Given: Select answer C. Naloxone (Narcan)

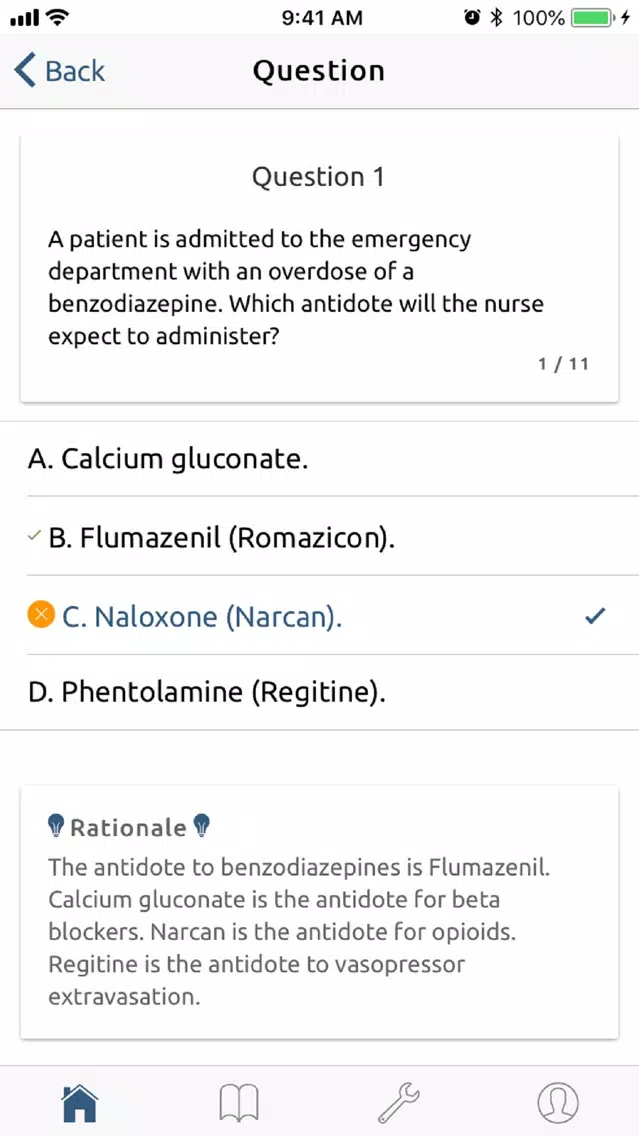Looking at the screenshot, I should pos(320,616).
